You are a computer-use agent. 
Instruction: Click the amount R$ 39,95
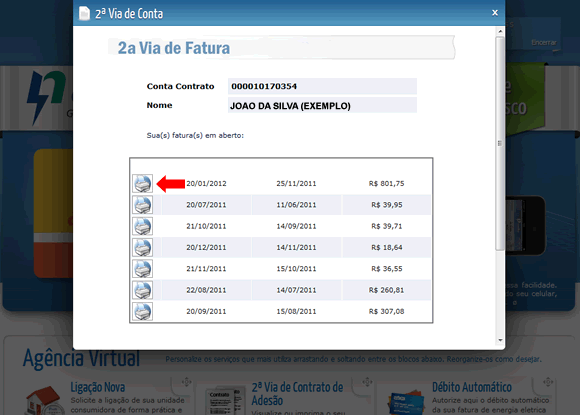coord(387,205)
